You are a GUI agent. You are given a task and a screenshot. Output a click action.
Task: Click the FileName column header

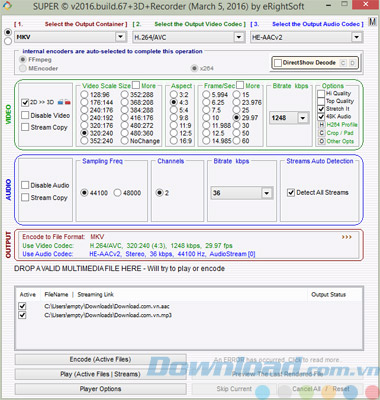(56, 295)
